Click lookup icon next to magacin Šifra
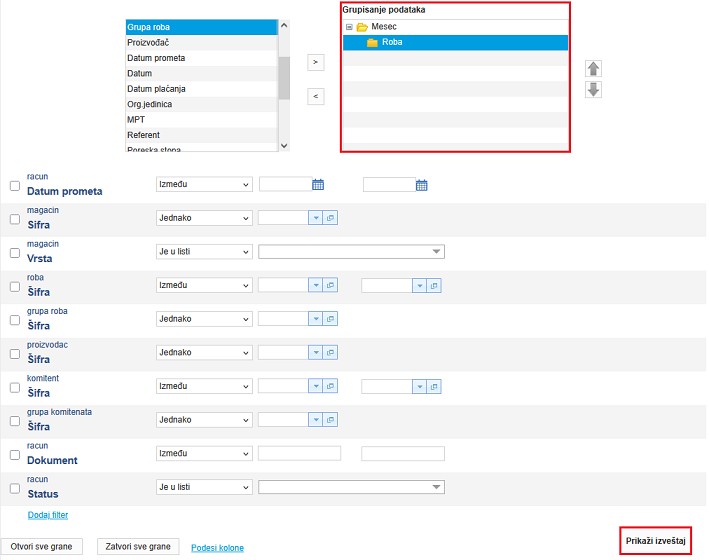Screen dimensions: 709x560 [331, 218]
